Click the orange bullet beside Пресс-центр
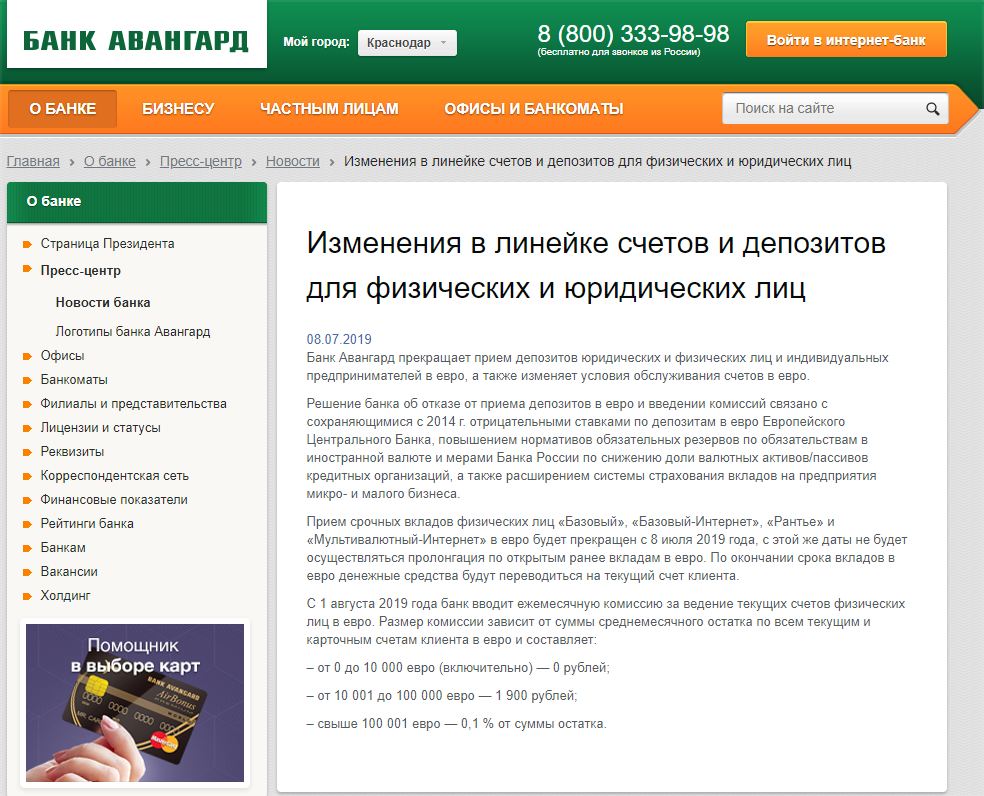The width and height of the screenshot is (984, 796). [27, 269]
